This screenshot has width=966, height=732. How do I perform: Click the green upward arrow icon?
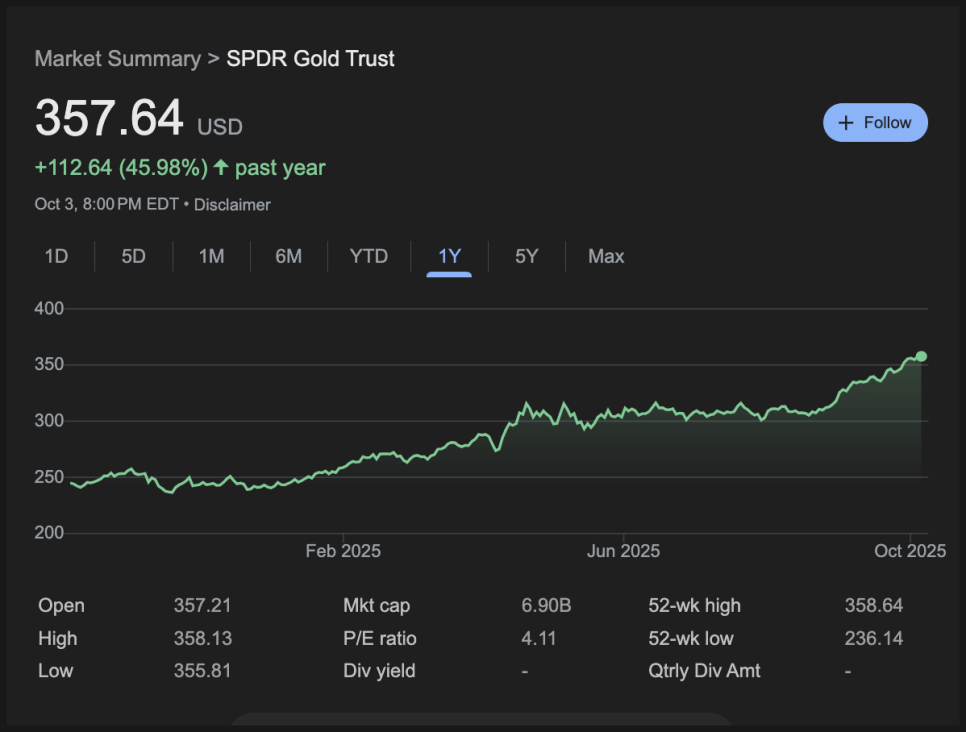(221, 168)
